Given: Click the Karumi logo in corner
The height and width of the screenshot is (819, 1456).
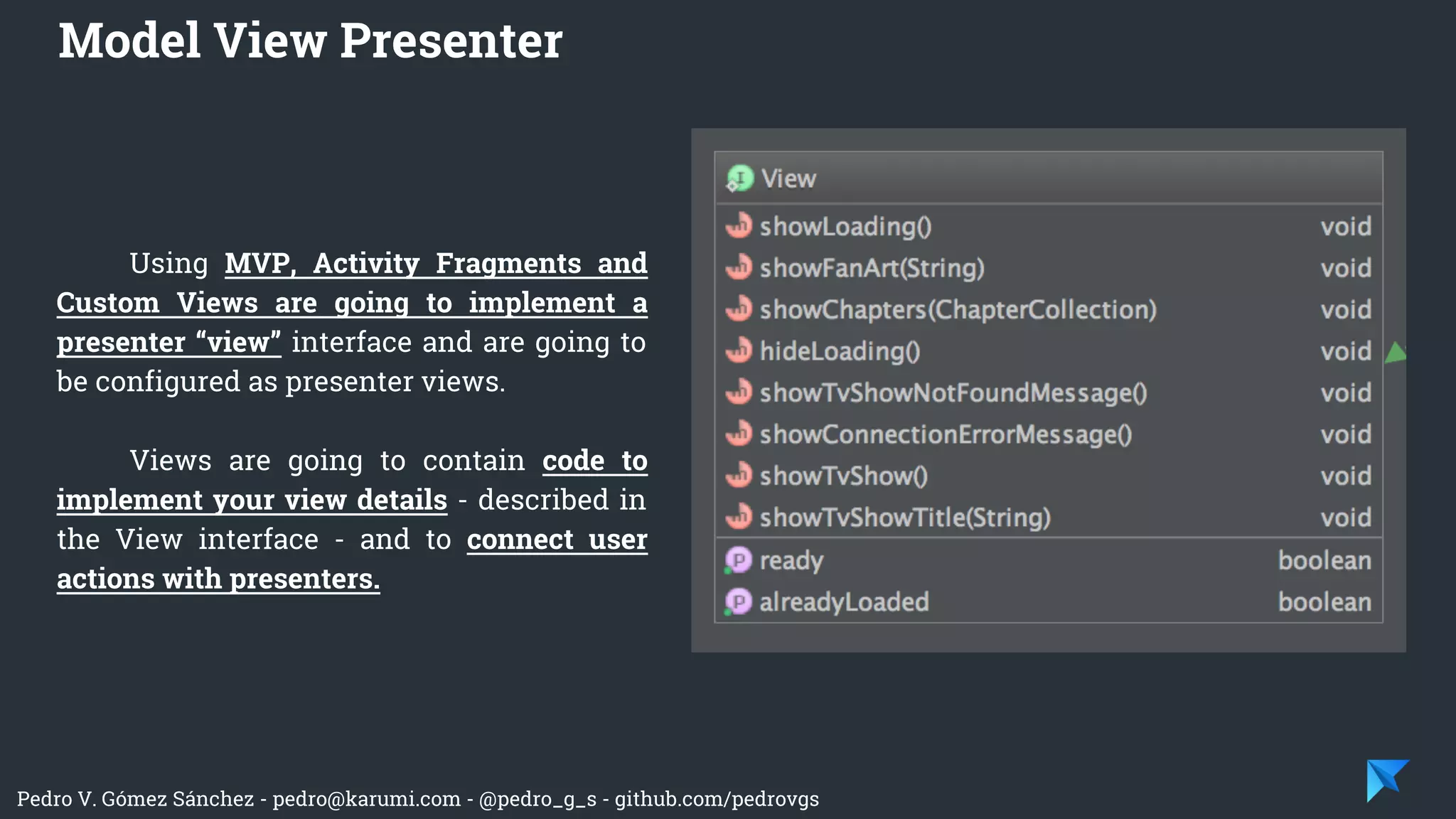Looking at the screenshot, I should [1387, 781].
